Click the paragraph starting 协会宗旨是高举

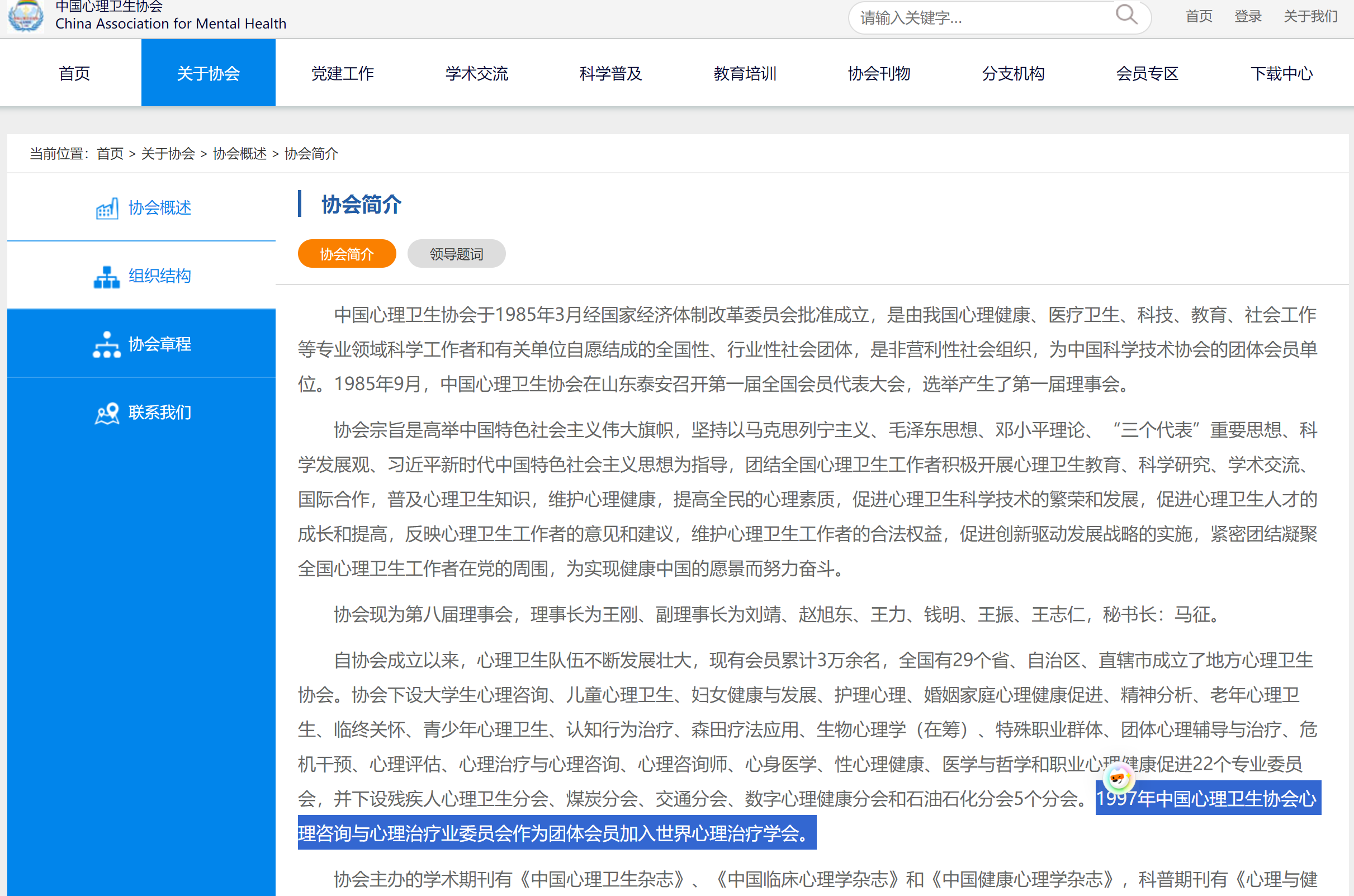click(808, 499)
